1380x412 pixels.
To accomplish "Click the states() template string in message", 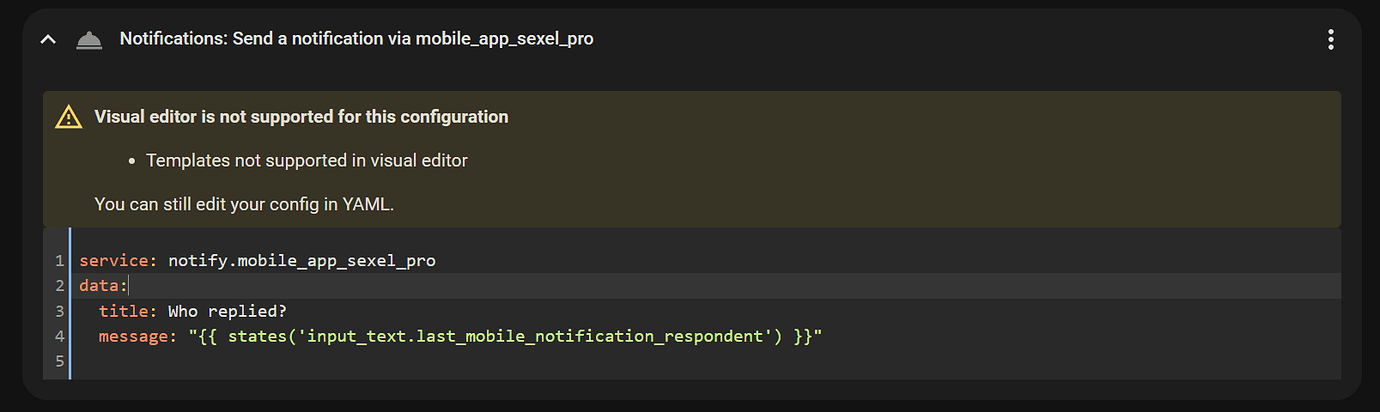I will tap(504, 336).
